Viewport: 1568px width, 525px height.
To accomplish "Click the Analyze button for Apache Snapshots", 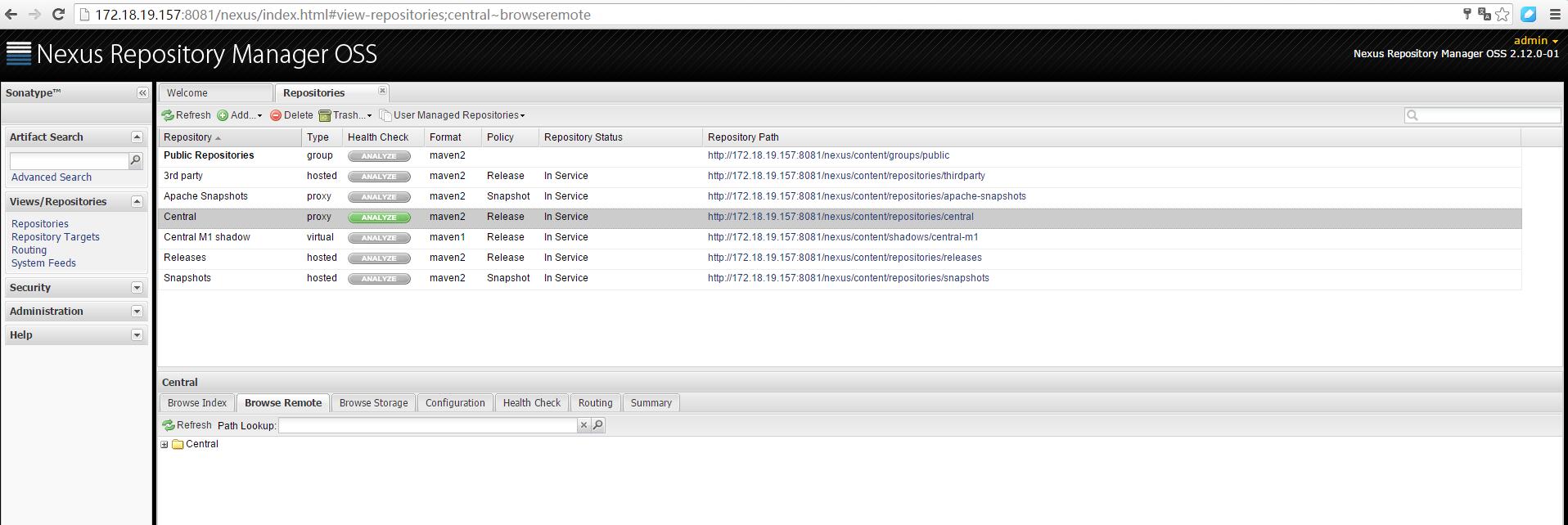I will [379, 197].
